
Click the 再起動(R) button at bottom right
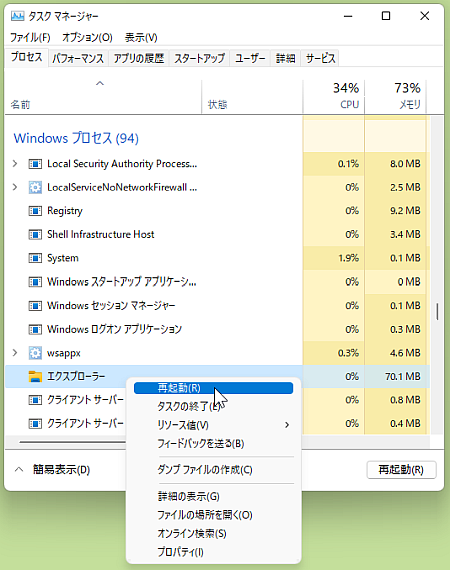[x=401, y=470]
